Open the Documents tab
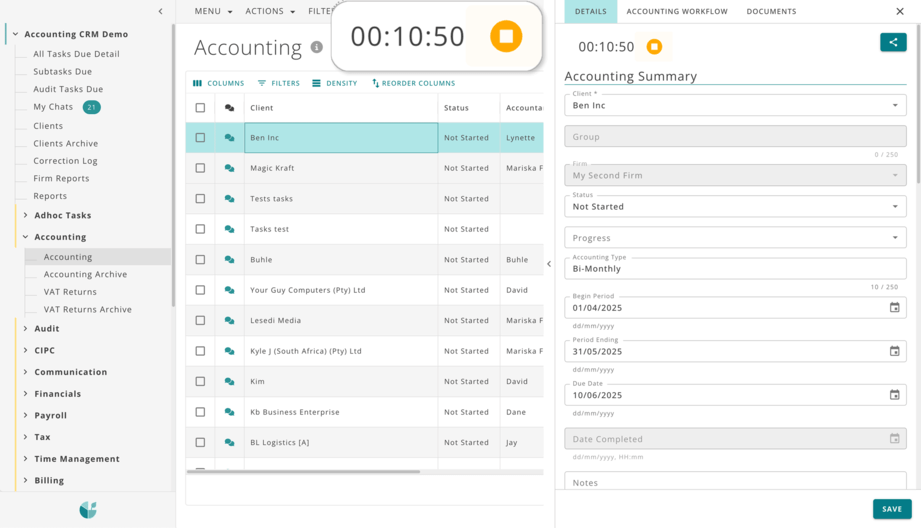921x528 pixels. point(771,12)
